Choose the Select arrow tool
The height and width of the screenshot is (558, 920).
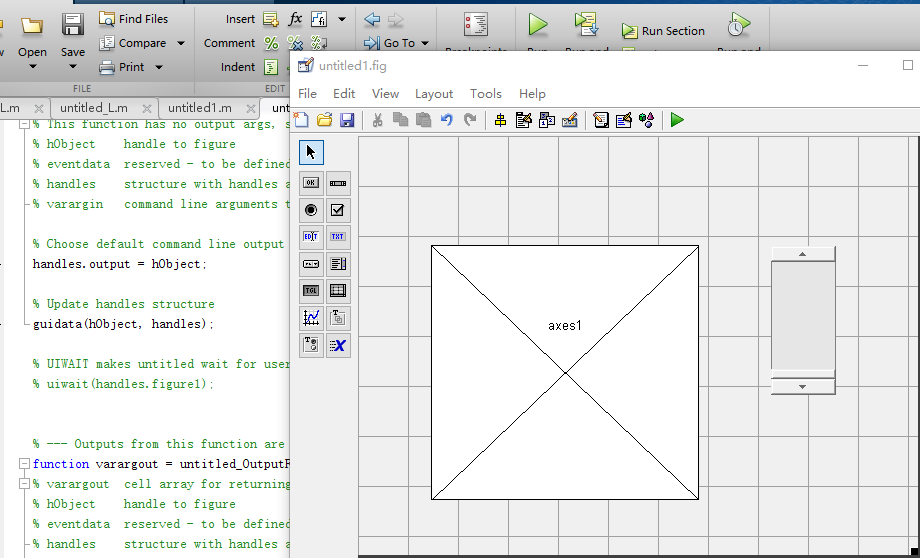pos(311,153)
